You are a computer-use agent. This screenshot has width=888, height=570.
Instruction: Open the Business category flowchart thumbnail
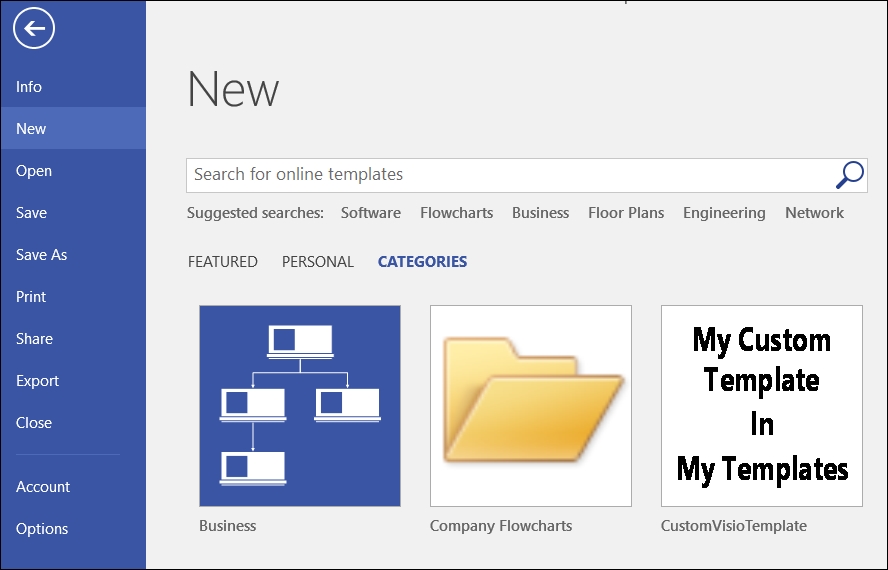(x=300, y=406)
